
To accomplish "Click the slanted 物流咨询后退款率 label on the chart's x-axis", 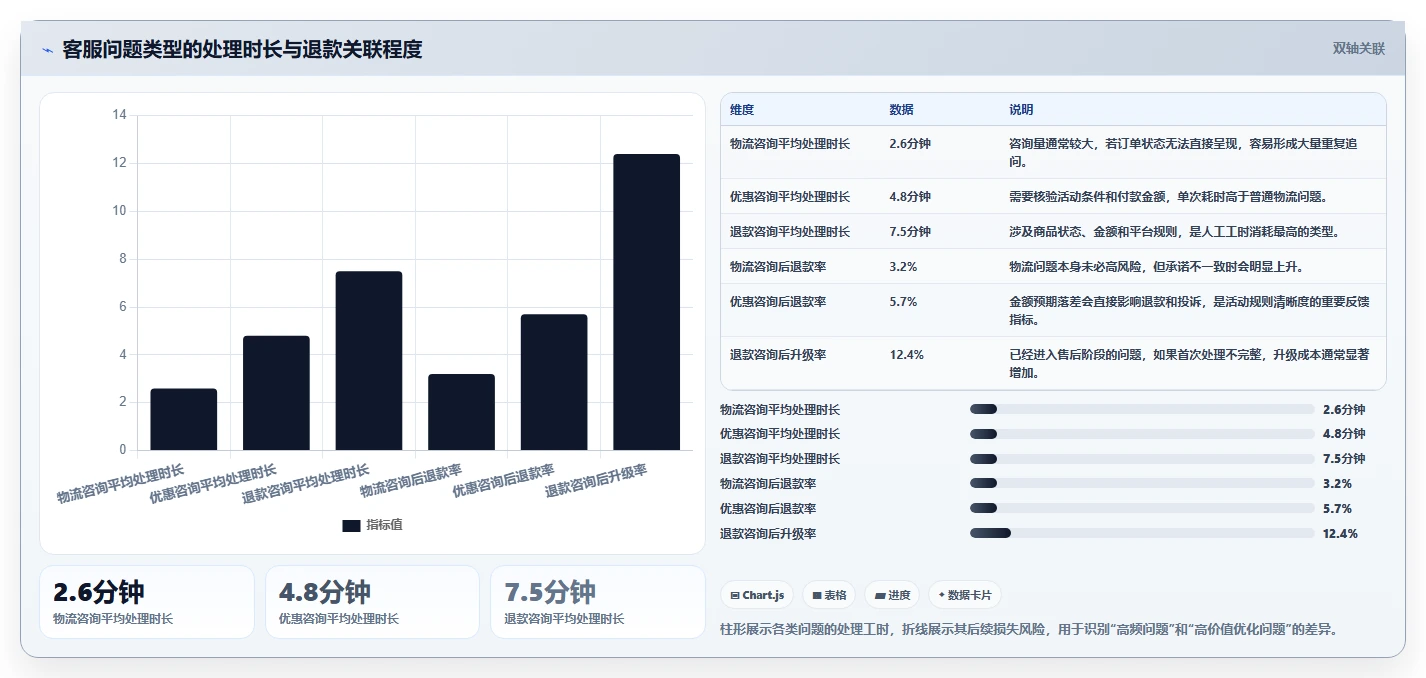I will (x=411, y=481).
